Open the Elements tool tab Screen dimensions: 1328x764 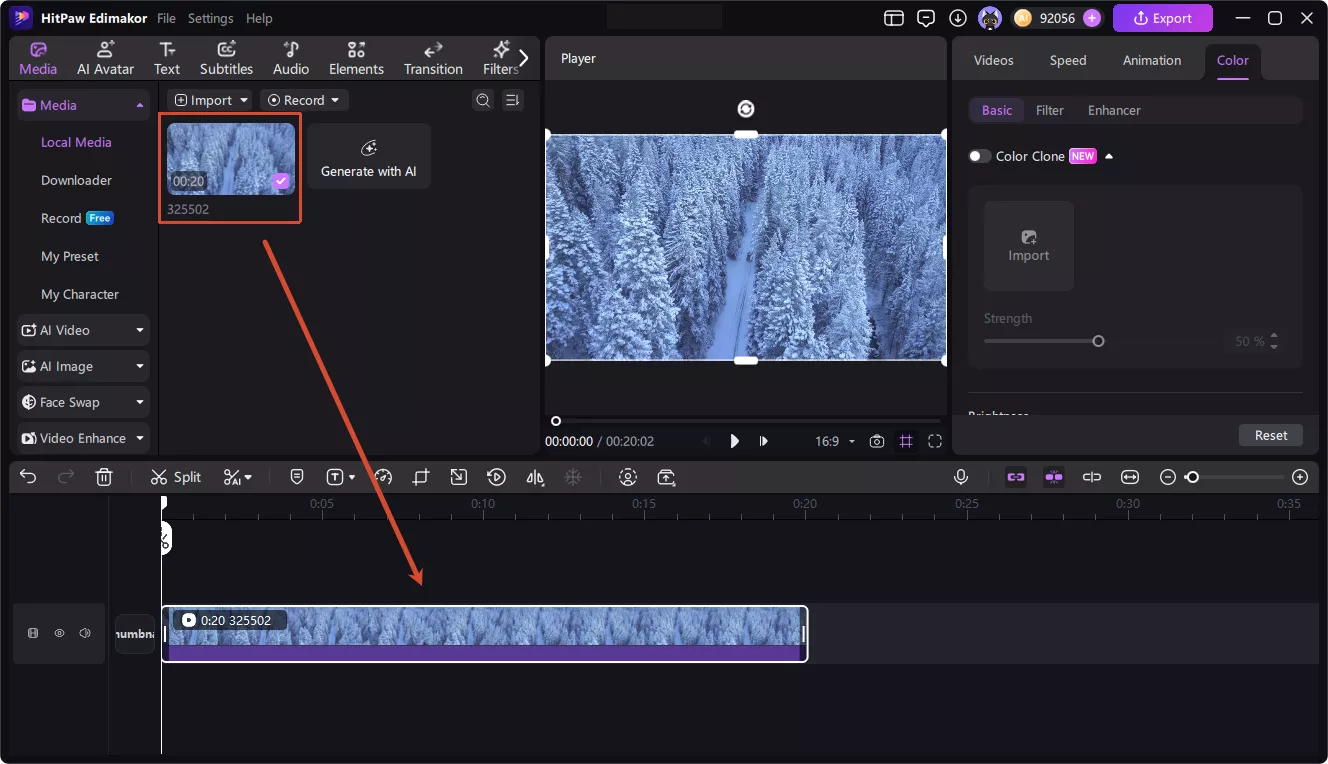coord(356,58)
